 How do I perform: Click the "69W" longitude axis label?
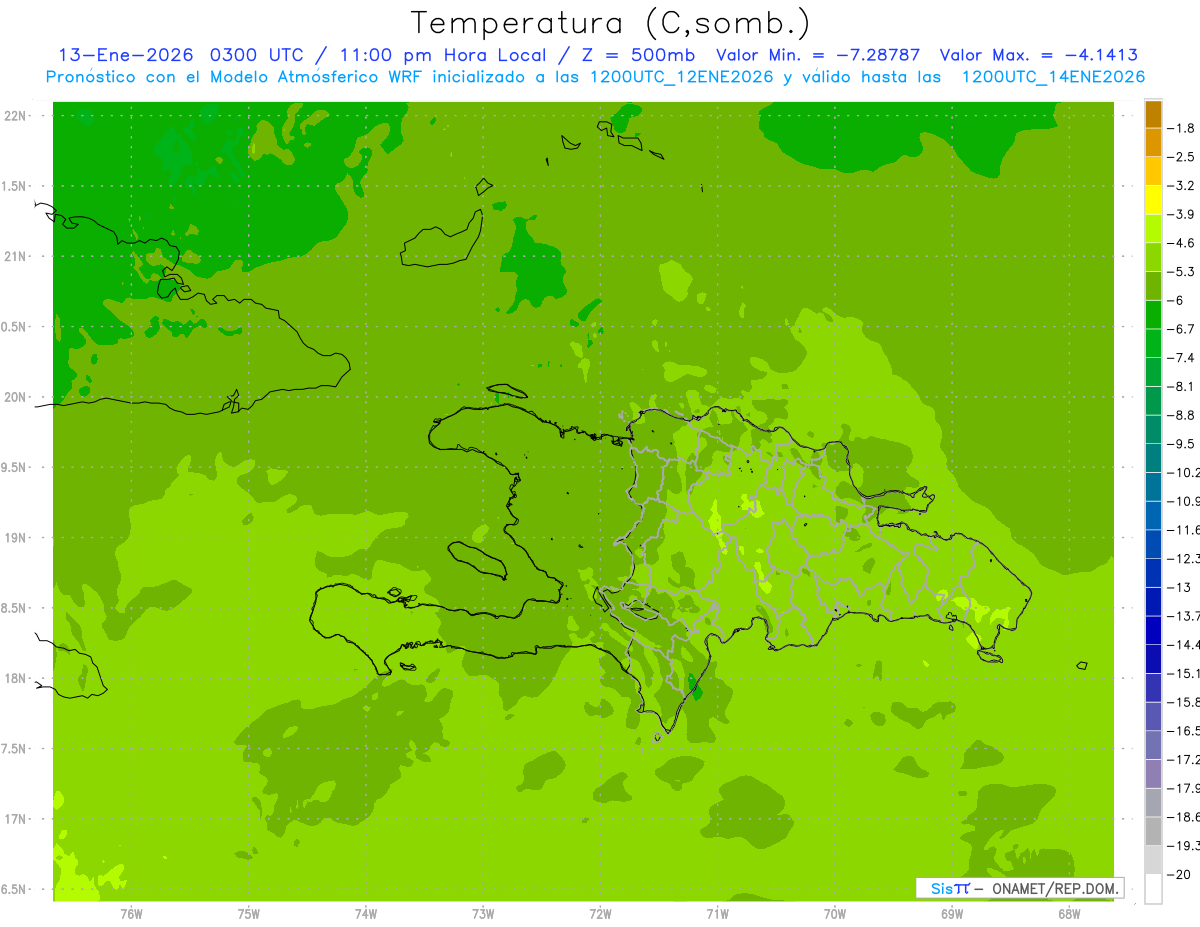pos(952,914)
